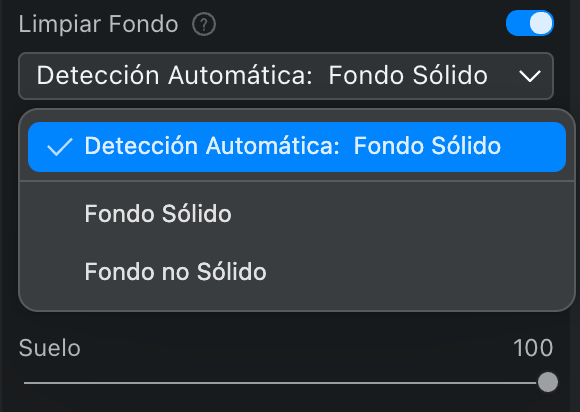Click the Suelo label
580x412 pixels.
pos(50,348)
